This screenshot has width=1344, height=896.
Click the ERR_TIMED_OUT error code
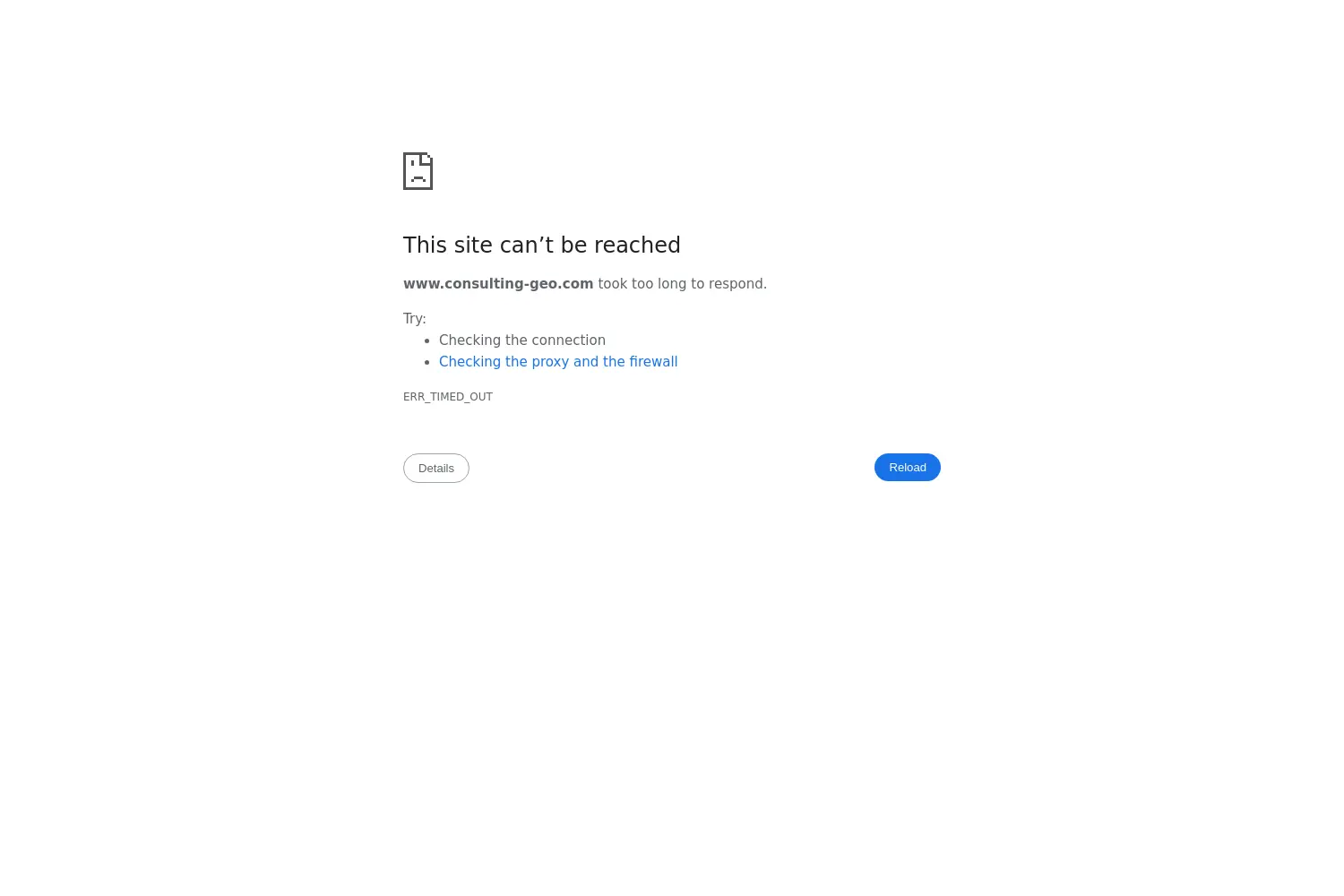(448, 397)
